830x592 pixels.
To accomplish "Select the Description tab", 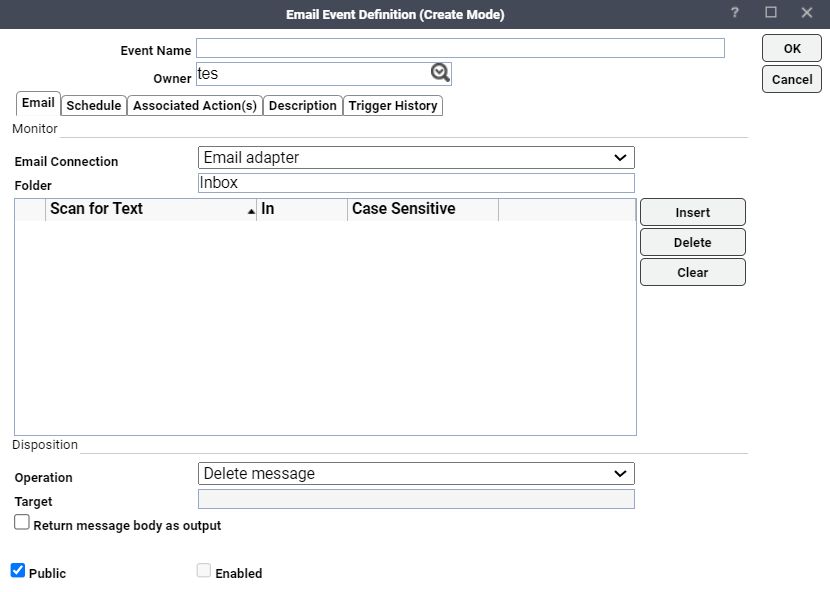I will (303, 106).
